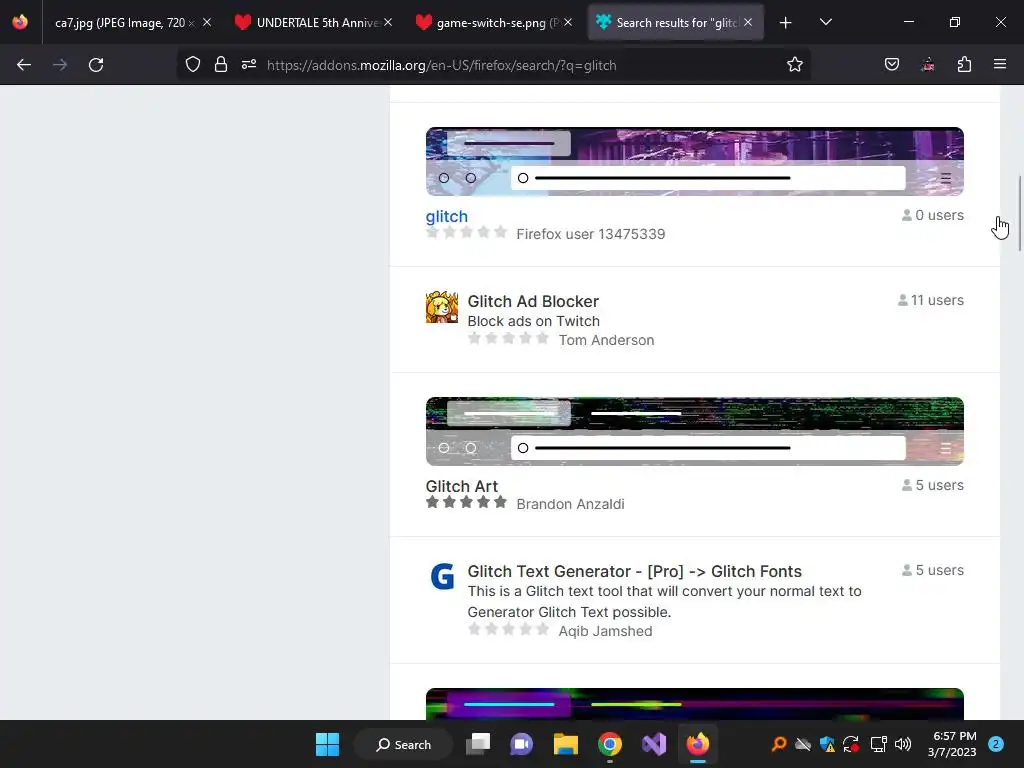The width and height of the screenshot is (1024, 768).
Task: Open the Windows Start menu
Action: click(327, 744)
